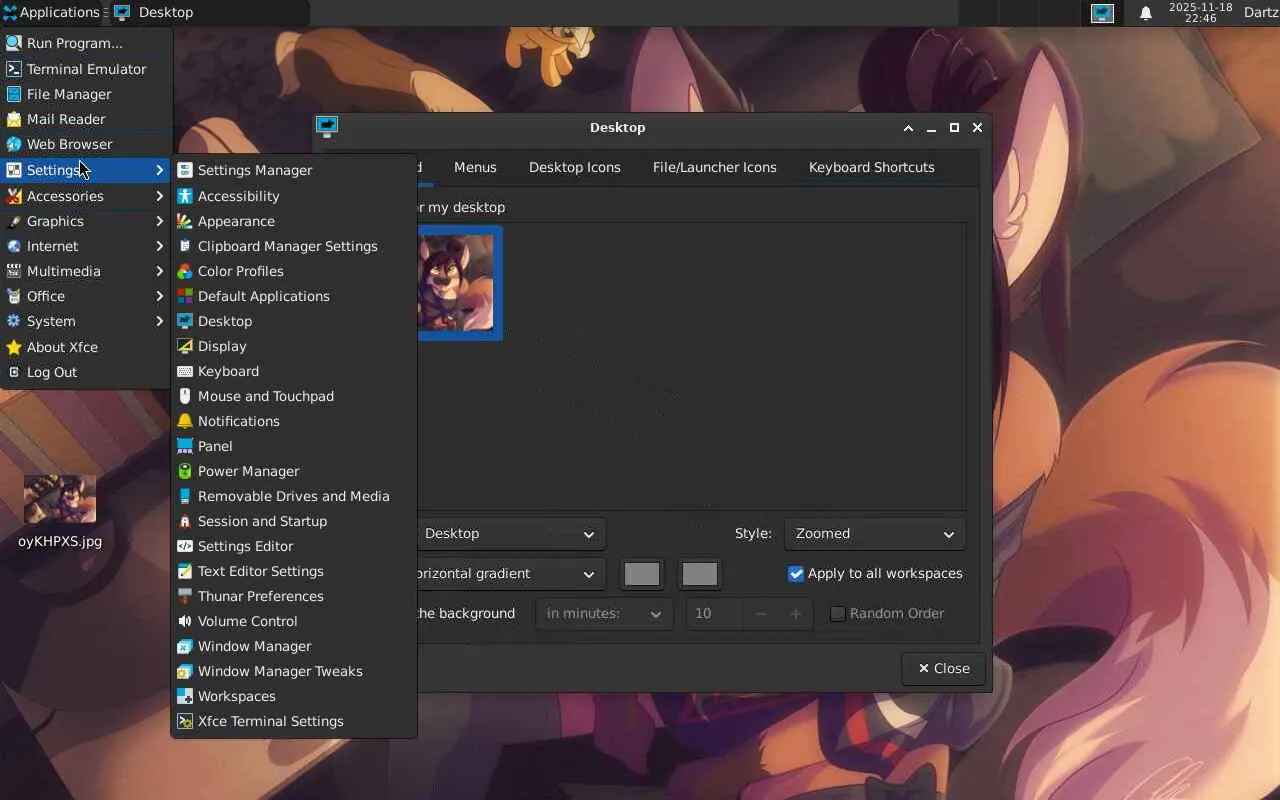The height and width of the screenshot is (800, 1280).
Task: Open the horizontal gradient color style dropdown
Action: click(x=510, y=574)
